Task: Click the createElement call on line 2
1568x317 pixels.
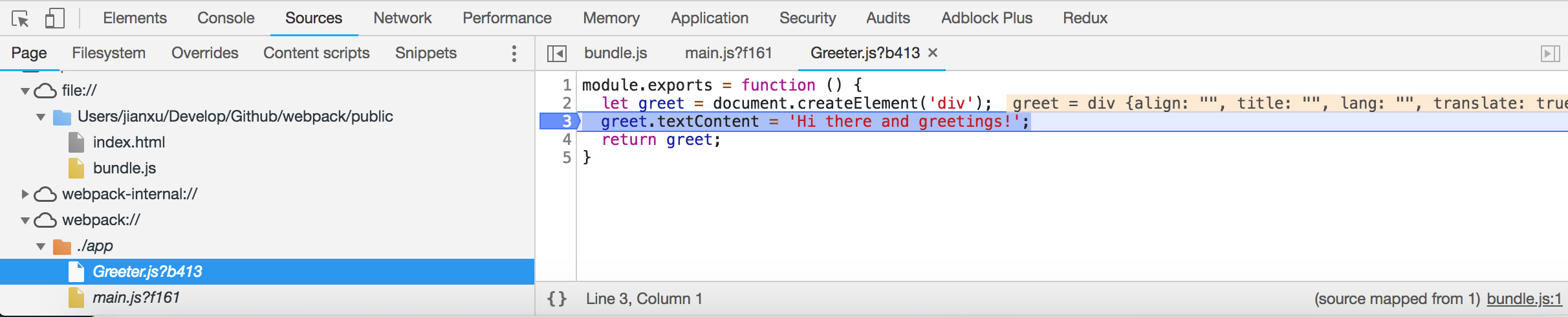Action: click(x=857, y=103)
